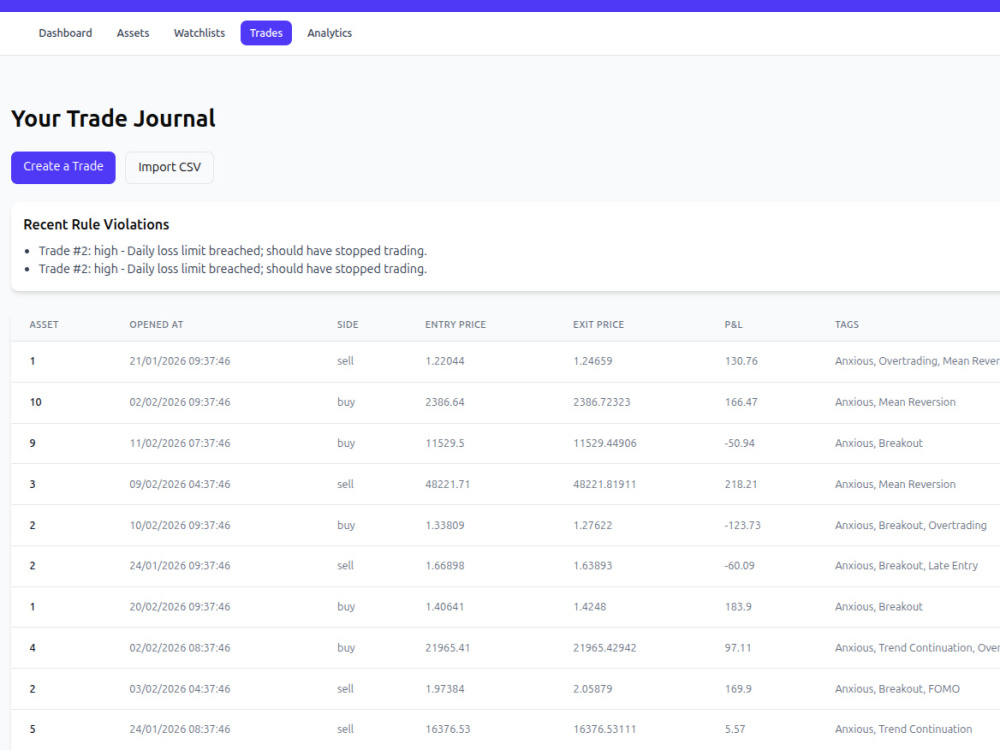The height and width of the screenshot is (750, 1000).
Task: Select the date 02/02/2026 09:37:46
Action: coord(180,402)
